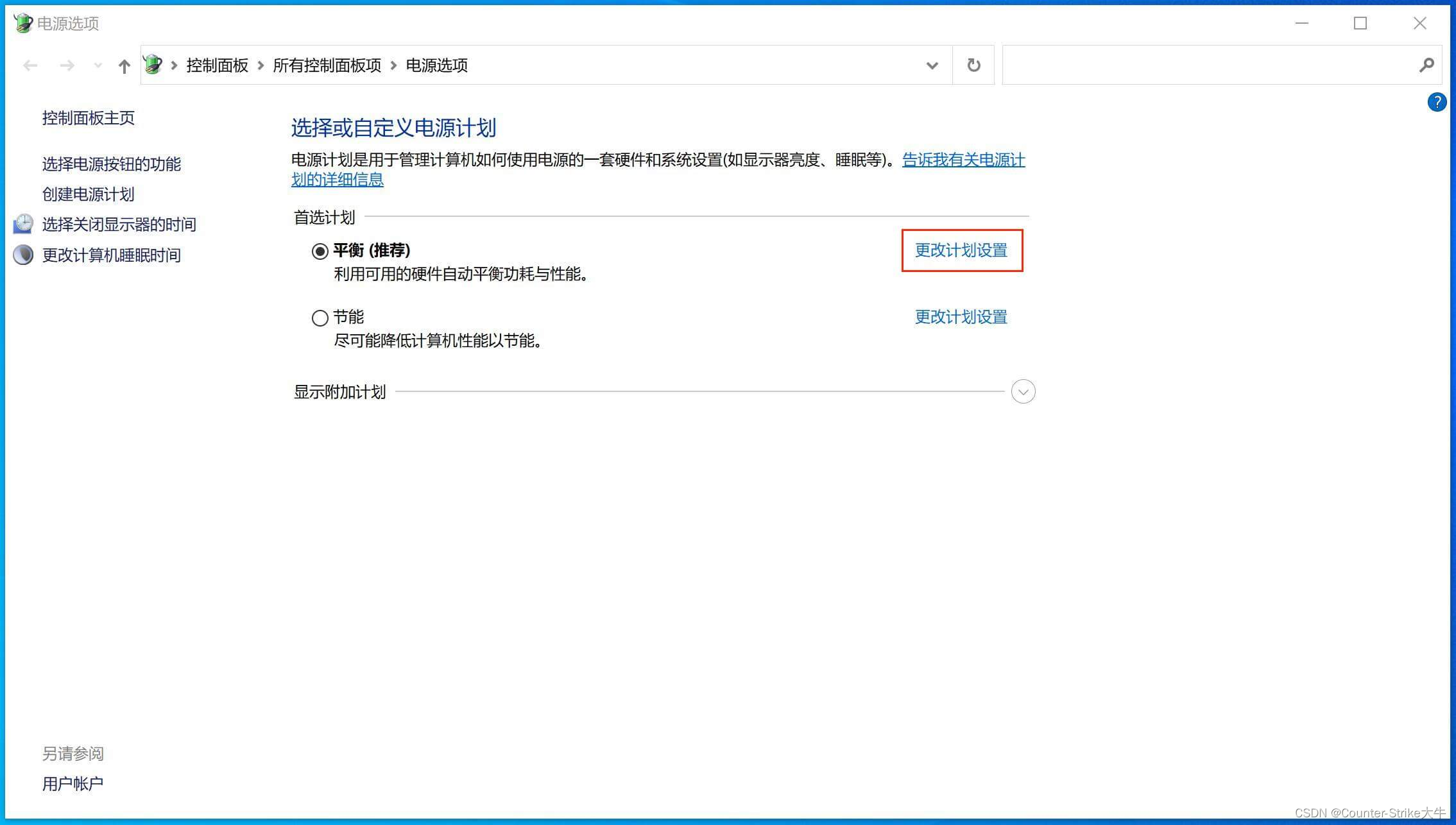Click the back arrow navigation icon
This screenshot has width=1456, height=825.
pyautogui.click(x=30, y=65)
